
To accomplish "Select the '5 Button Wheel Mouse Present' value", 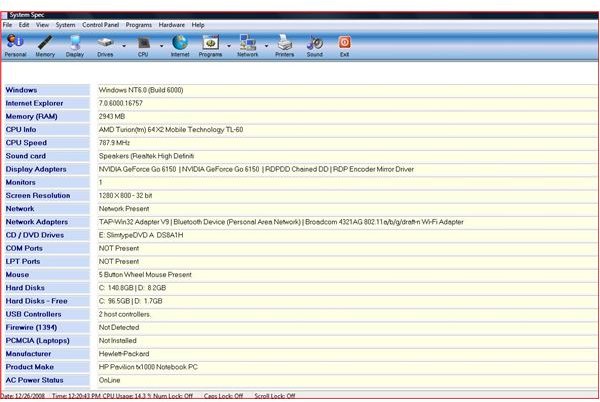I will pos(145,275).
